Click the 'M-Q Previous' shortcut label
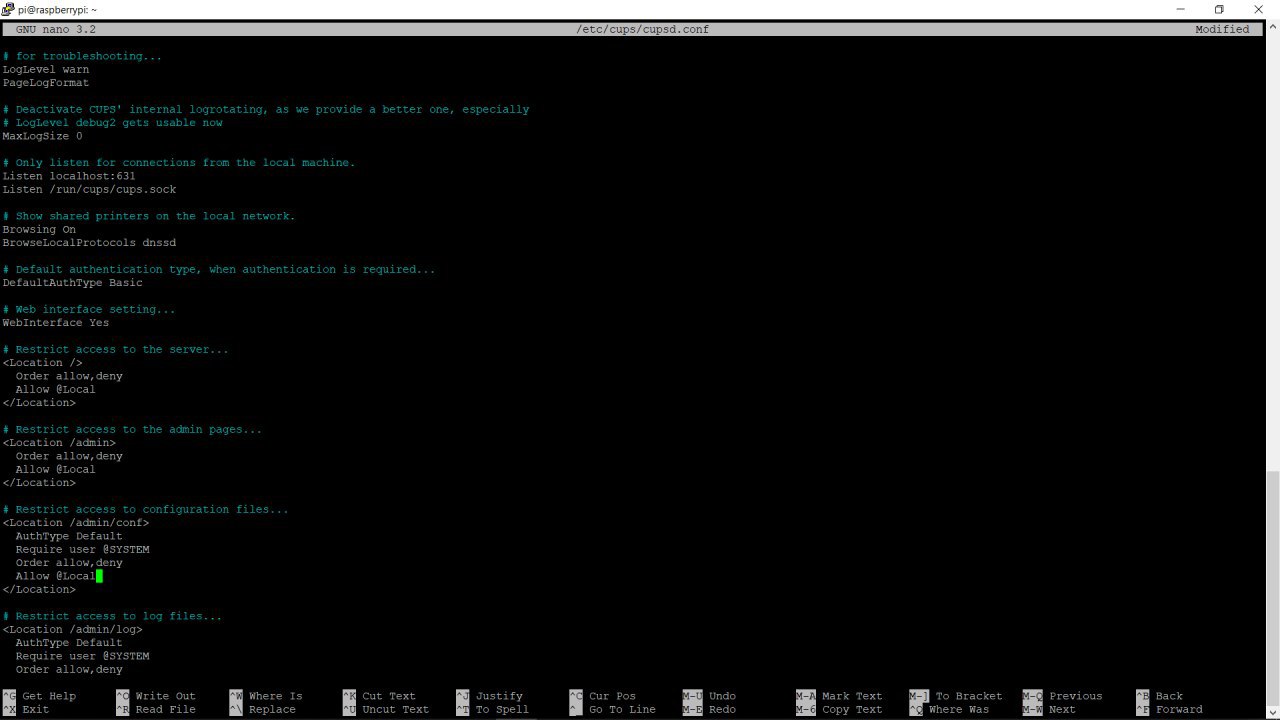 [x=1062, y=696]
